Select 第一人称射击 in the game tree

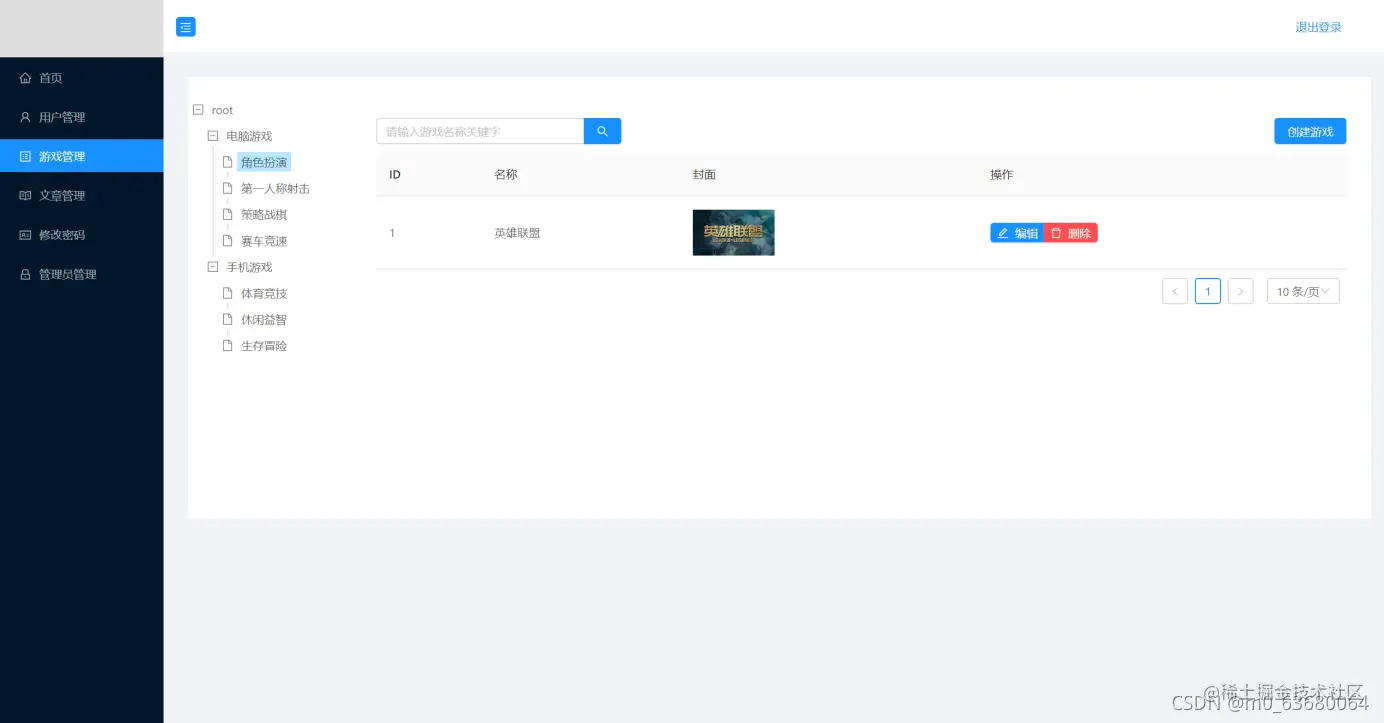tap(275, 188)
